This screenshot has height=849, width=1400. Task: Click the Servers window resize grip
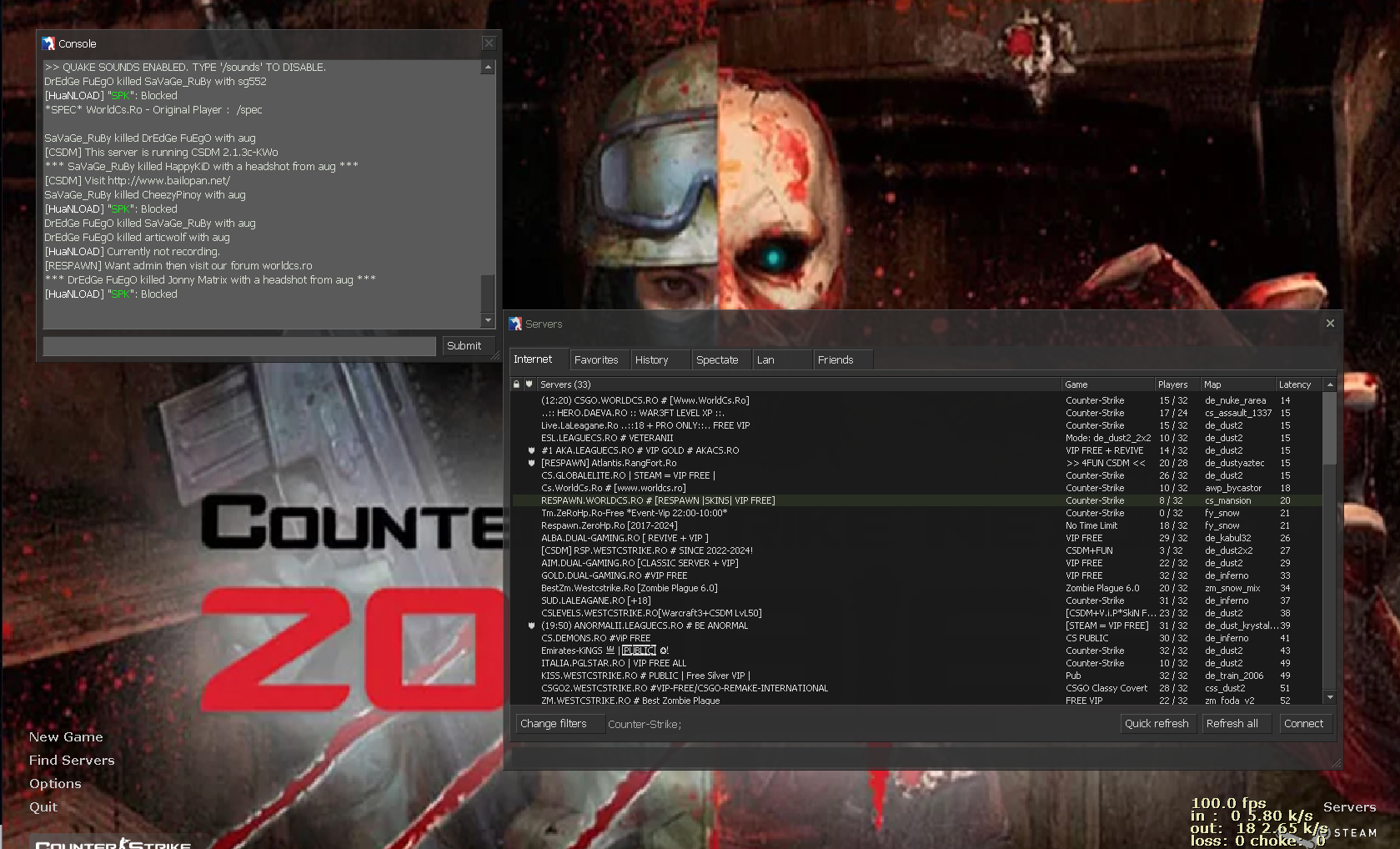click(x=1337, y=763)
